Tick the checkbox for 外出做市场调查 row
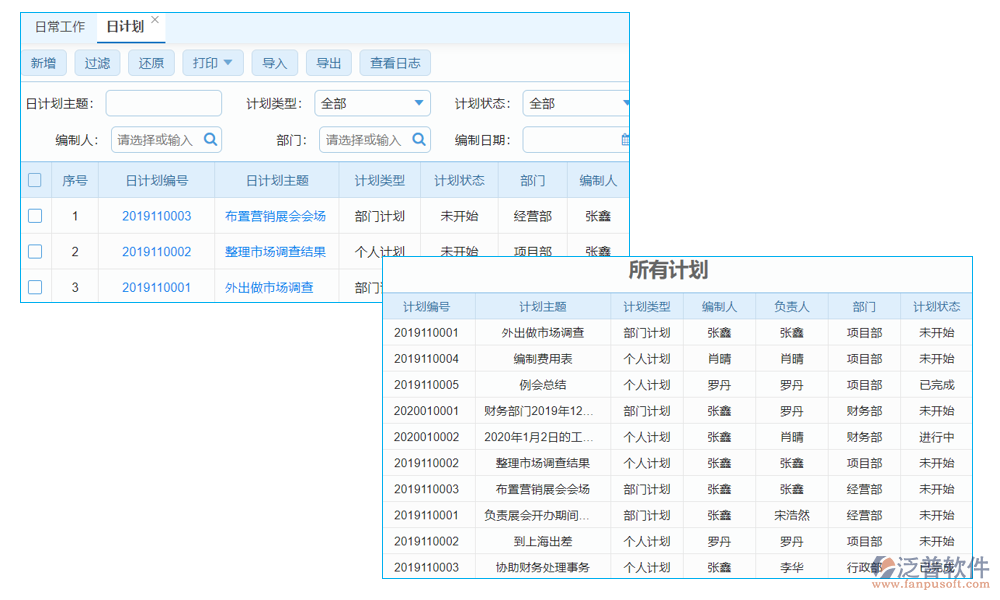 35,287
